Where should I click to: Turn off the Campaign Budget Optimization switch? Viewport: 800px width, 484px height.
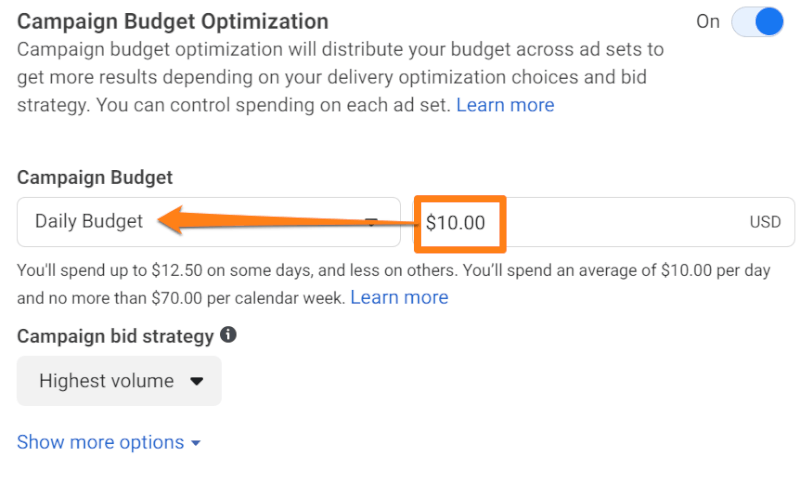757,22
